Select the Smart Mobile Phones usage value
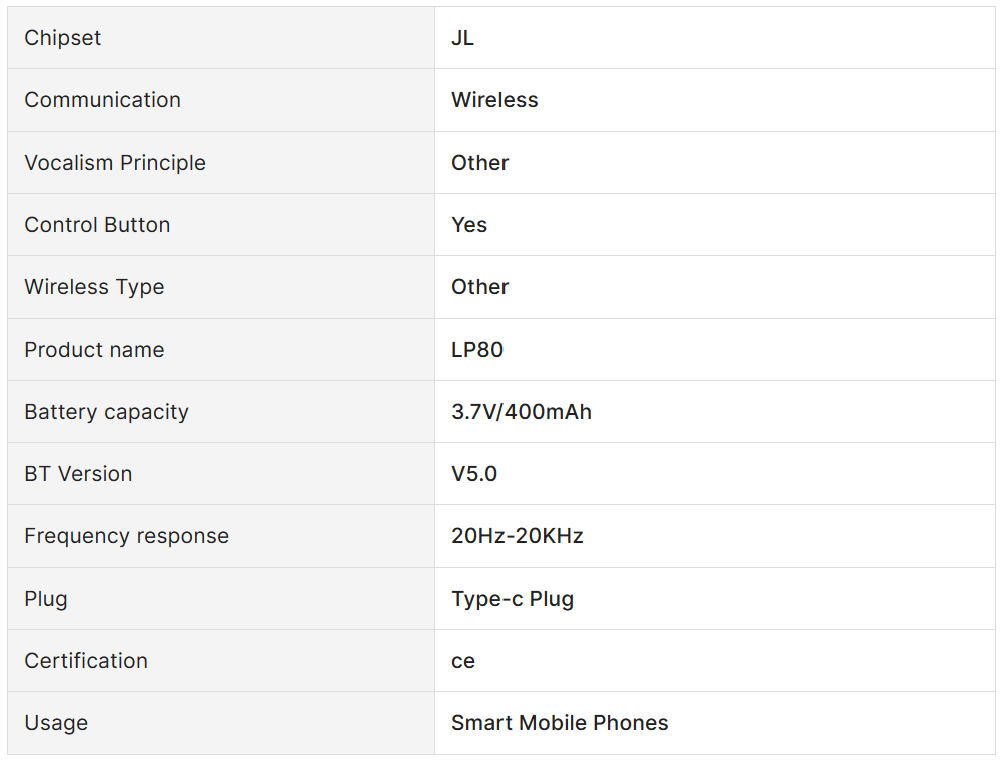 point(559,723)
